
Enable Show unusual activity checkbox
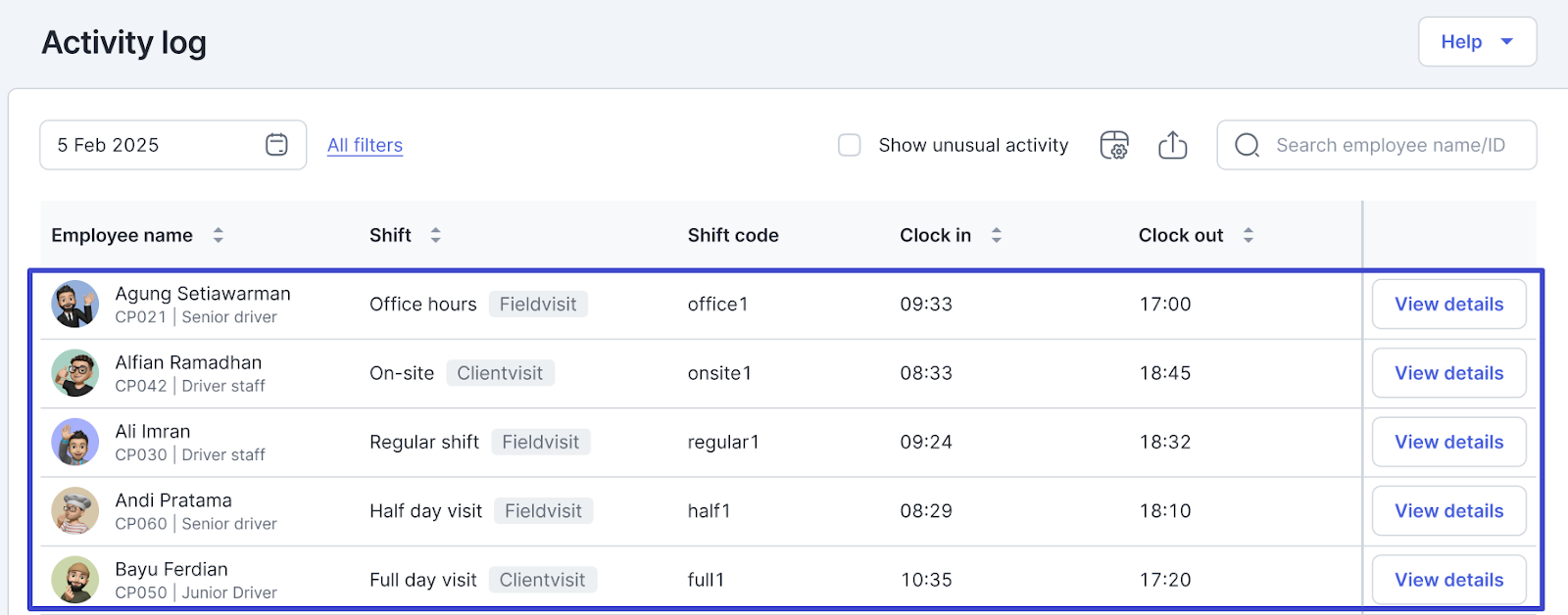click(x=850, y=145)
